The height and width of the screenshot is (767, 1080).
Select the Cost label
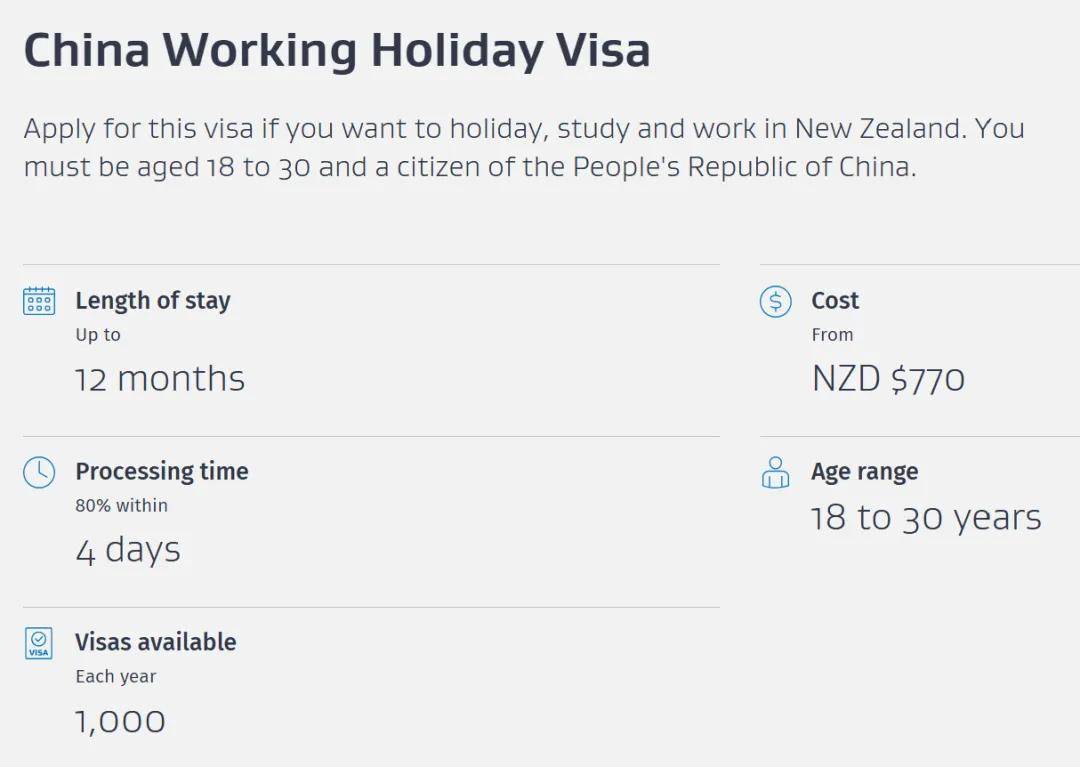coord(835,301)
